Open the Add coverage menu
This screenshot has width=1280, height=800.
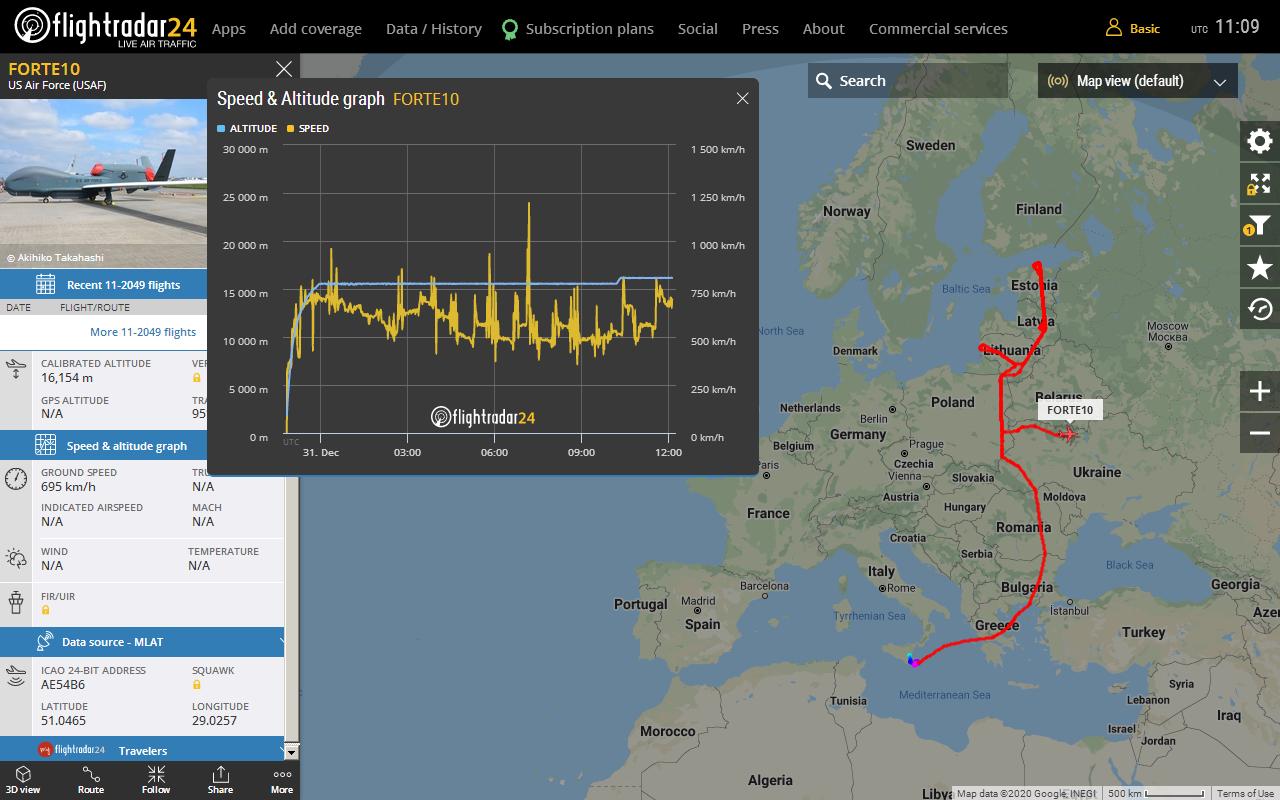pyautogui.click(x=316, y=28)
